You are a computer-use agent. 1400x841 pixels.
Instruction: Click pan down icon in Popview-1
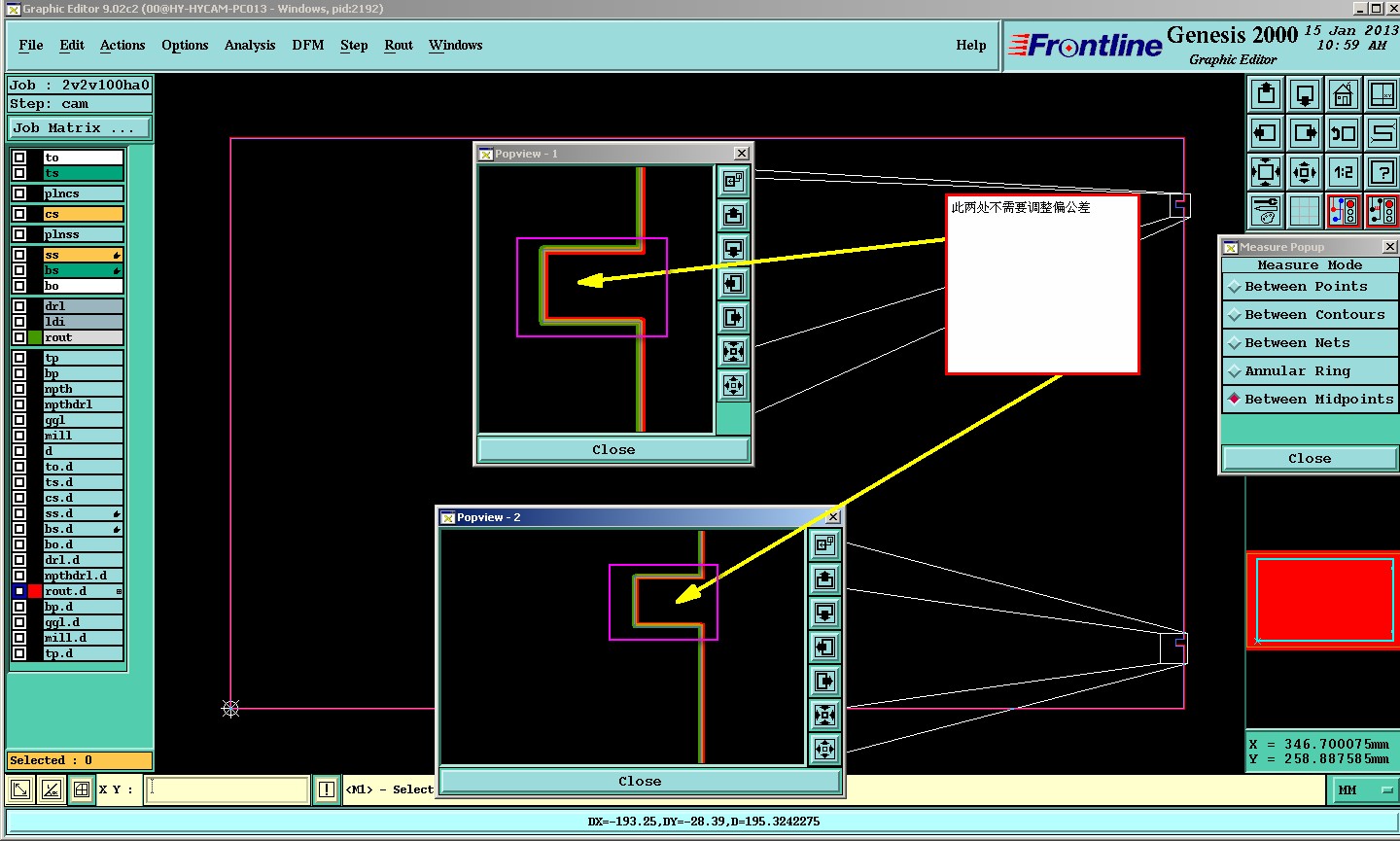[733, 249]
